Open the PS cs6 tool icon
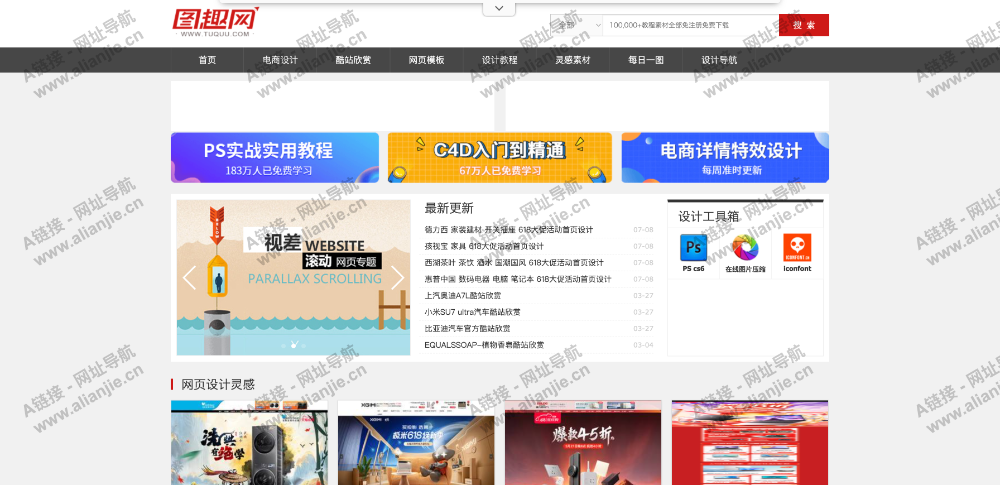This screenshot has height=485, width=1000. [x=693, y=247]
